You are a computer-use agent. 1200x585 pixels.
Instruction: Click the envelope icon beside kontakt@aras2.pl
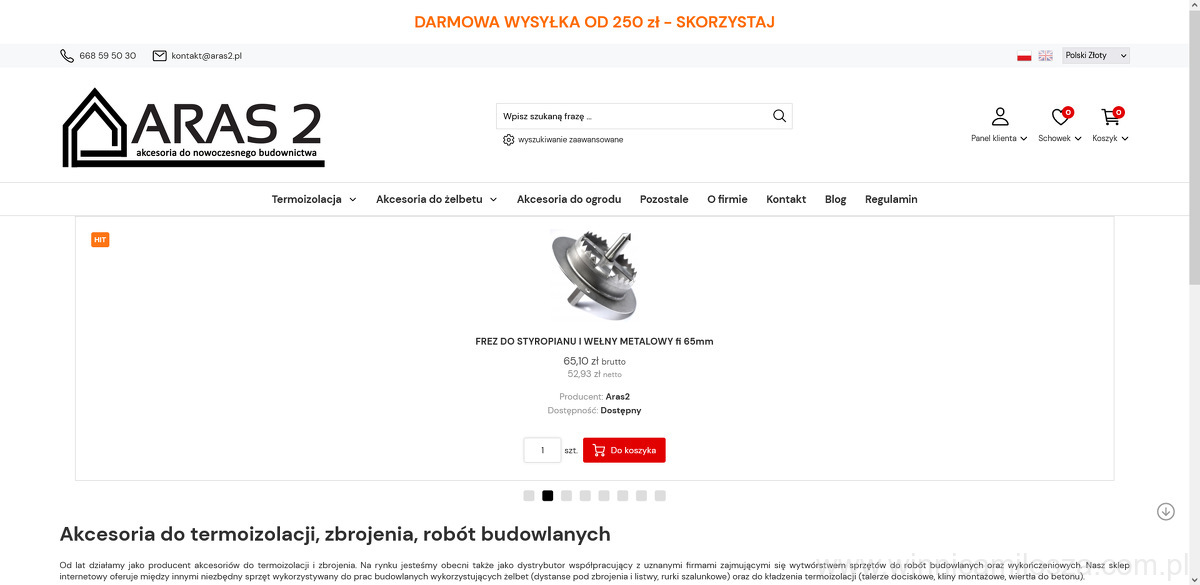point(159,56)
